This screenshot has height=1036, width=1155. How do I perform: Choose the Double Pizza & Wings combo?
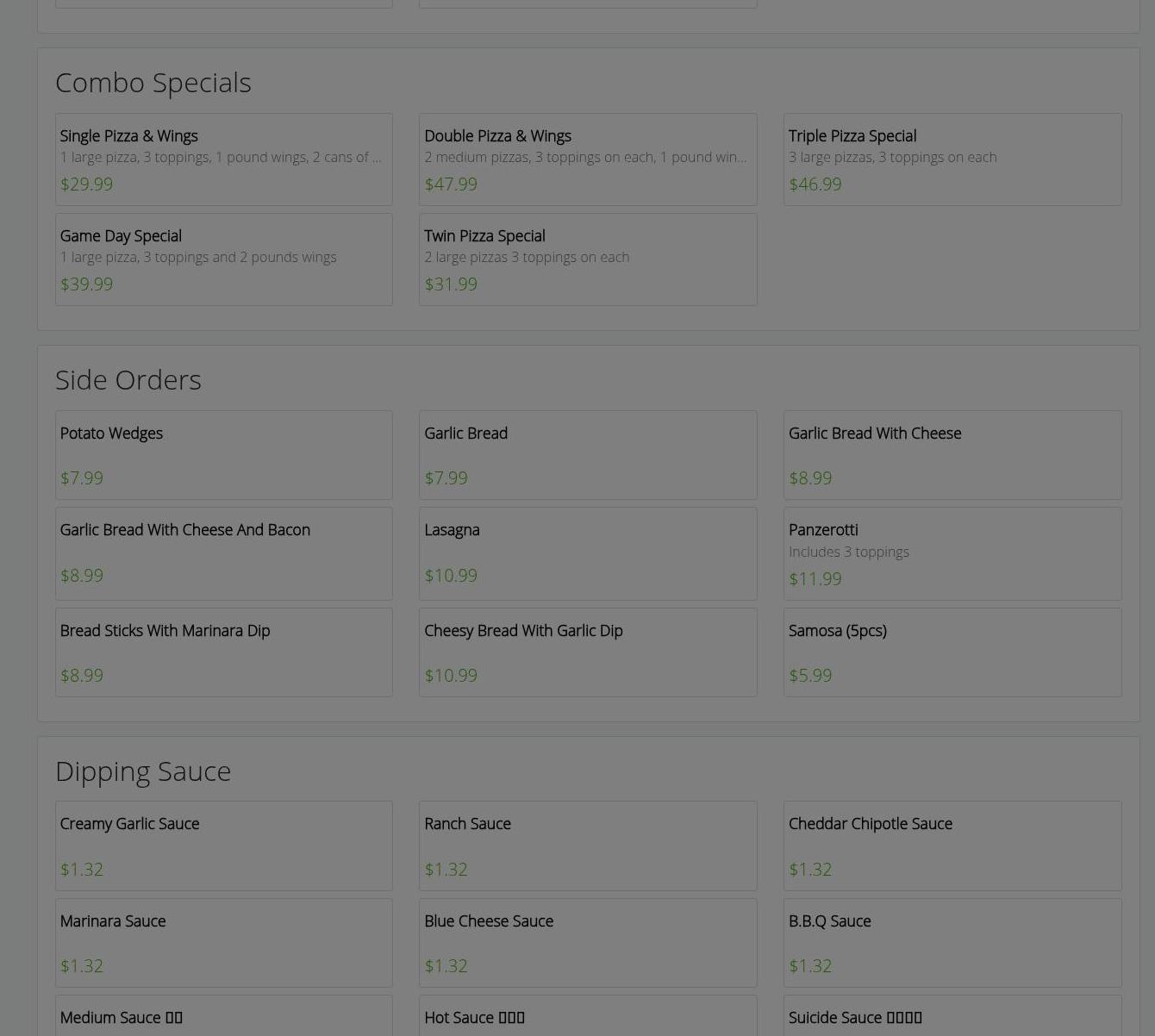pos(587,159)
